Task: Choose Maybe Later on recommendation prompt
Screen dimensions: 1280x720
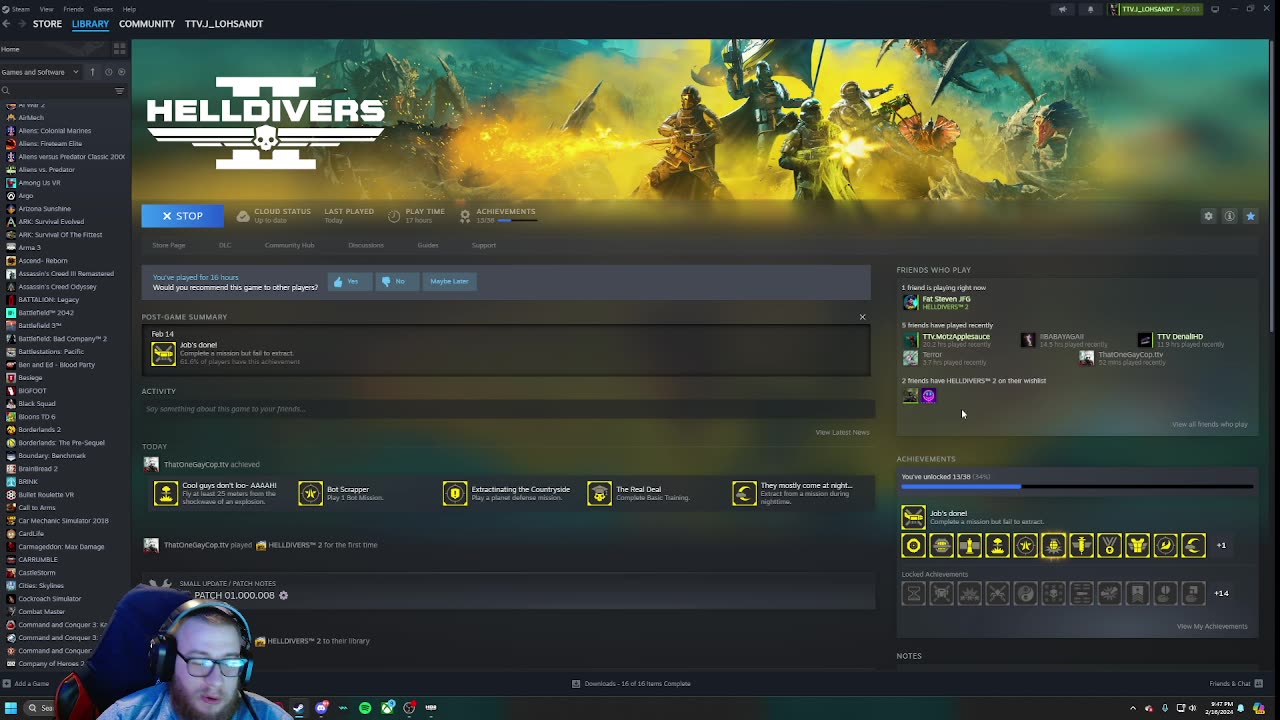Action: (x=449, y=281)
